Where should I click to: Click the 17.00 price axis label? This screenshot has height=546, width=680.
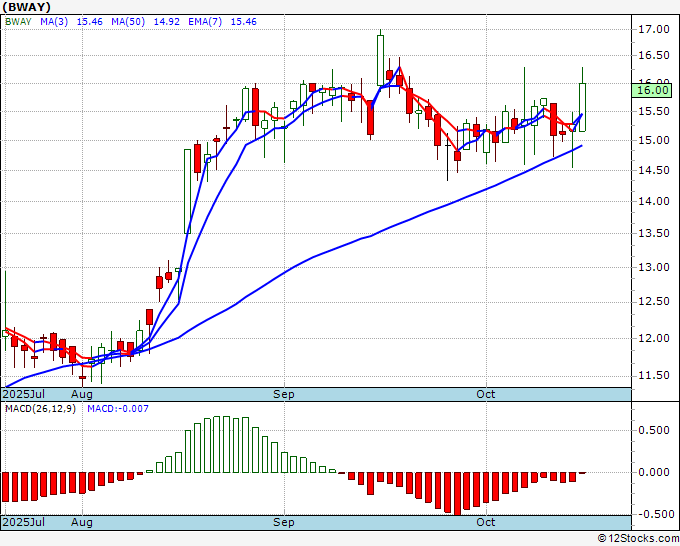(x=653, y=30)
